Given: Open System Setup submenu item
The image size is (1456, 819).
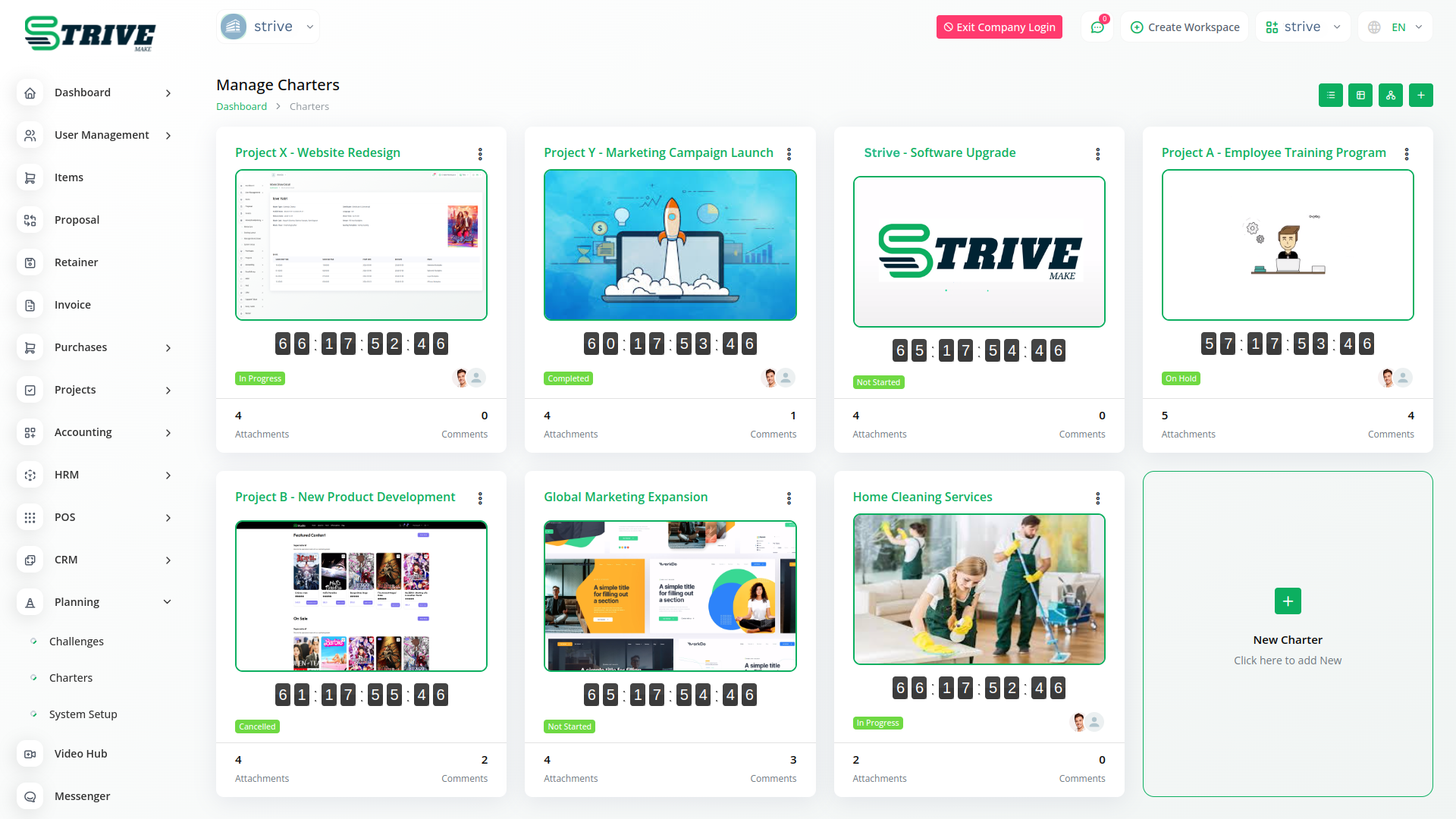Looking at the screenshot, I should (x=83, y=714).
